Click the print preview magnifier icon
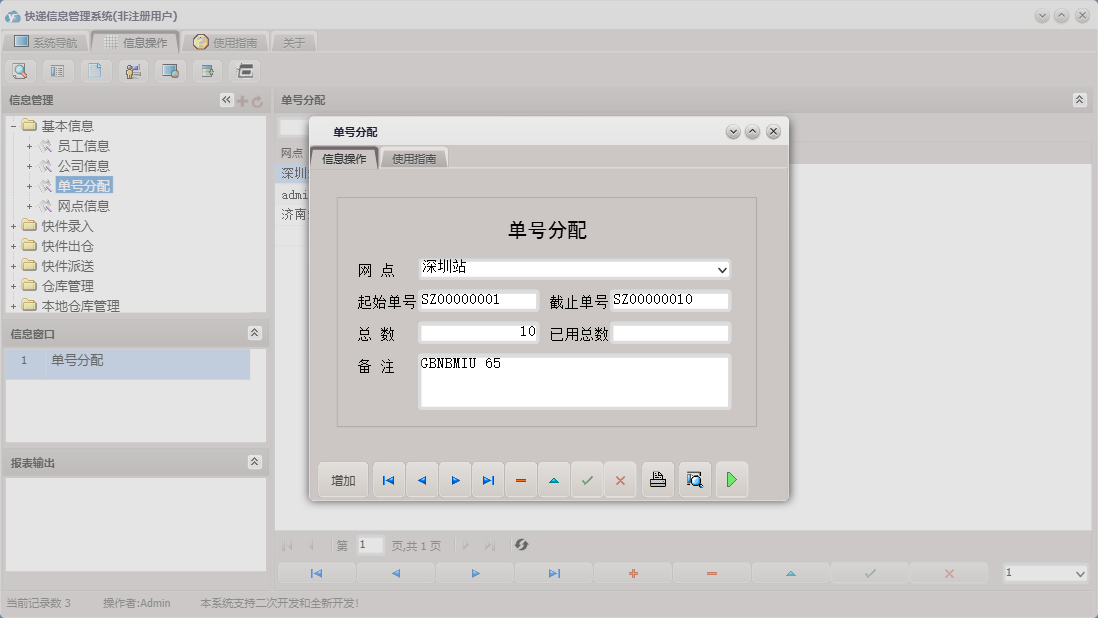Screen dimensions: 1098x618 pyautogui.click(x=694, y=480)
